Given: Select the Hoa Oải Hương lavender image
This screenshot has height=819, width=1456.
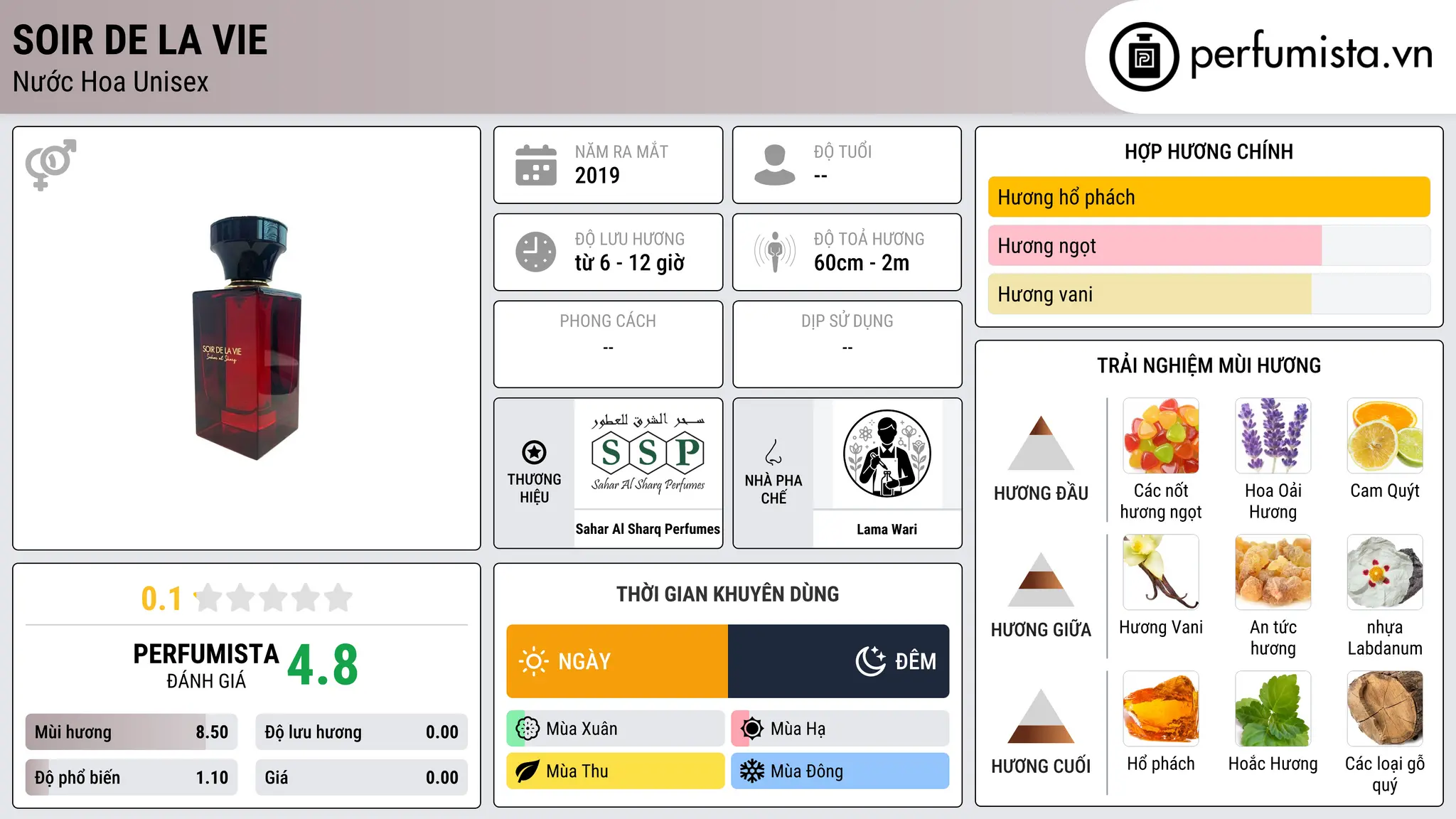Looking at the screenshot, I should point(1273,436).
